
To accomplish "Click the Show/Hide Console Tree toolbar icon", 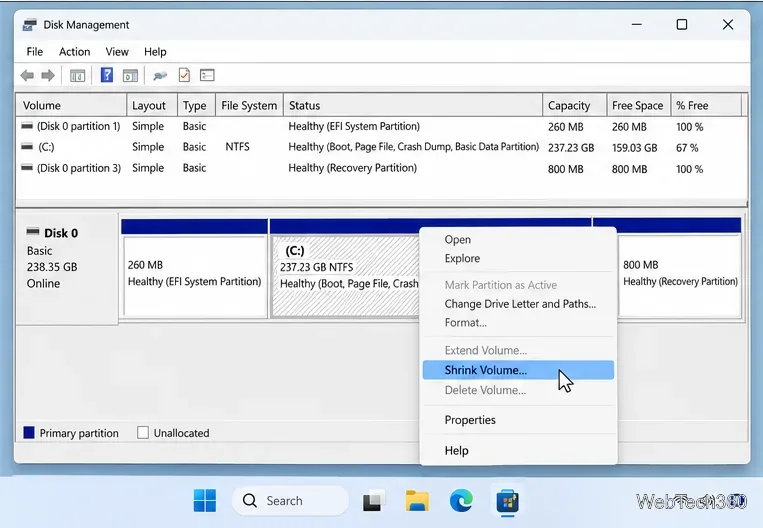I will [77, 75].
